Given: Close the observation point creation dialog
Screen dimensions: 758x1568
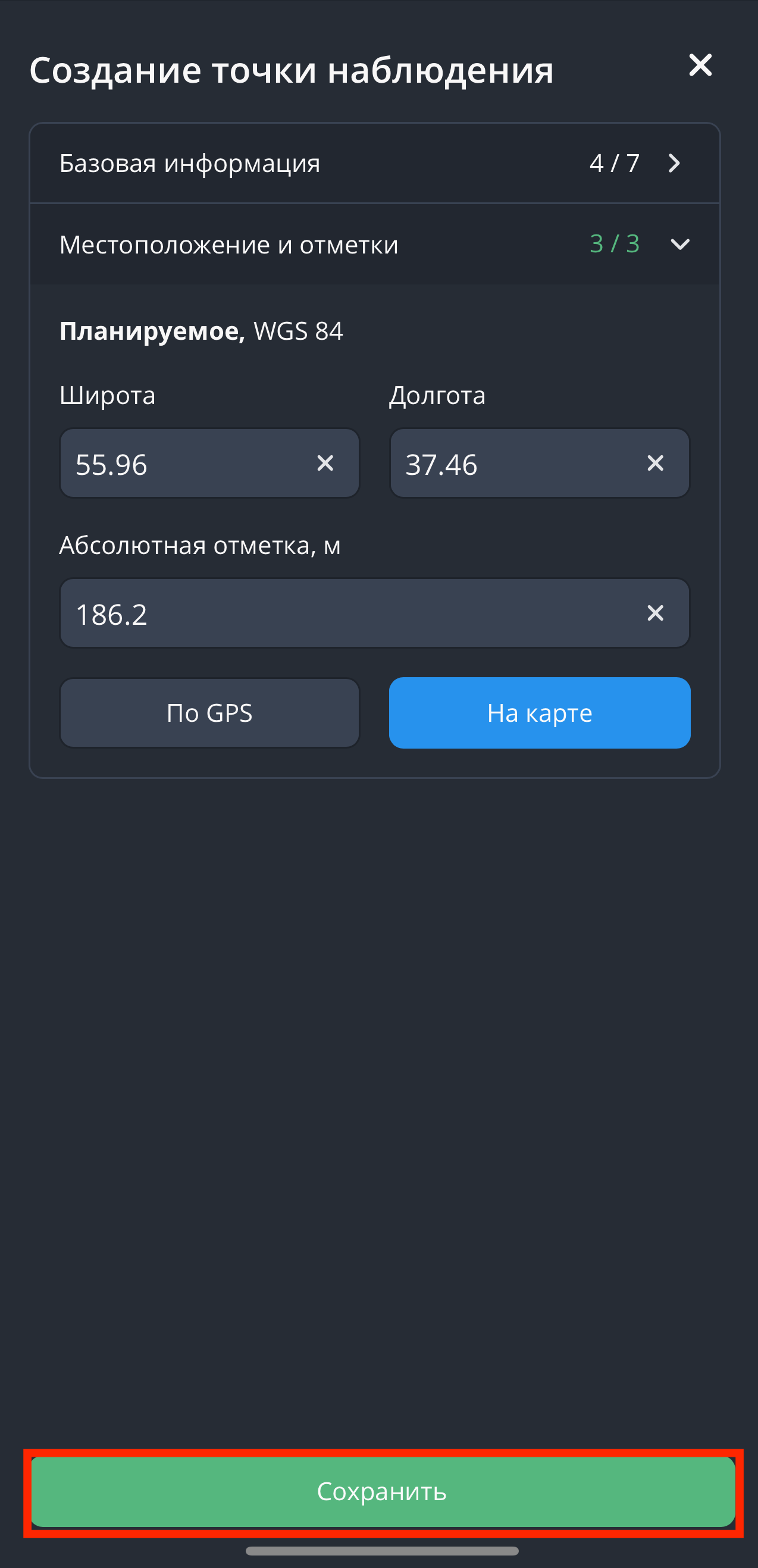Looking at the screenshot, I should (700, 65).
